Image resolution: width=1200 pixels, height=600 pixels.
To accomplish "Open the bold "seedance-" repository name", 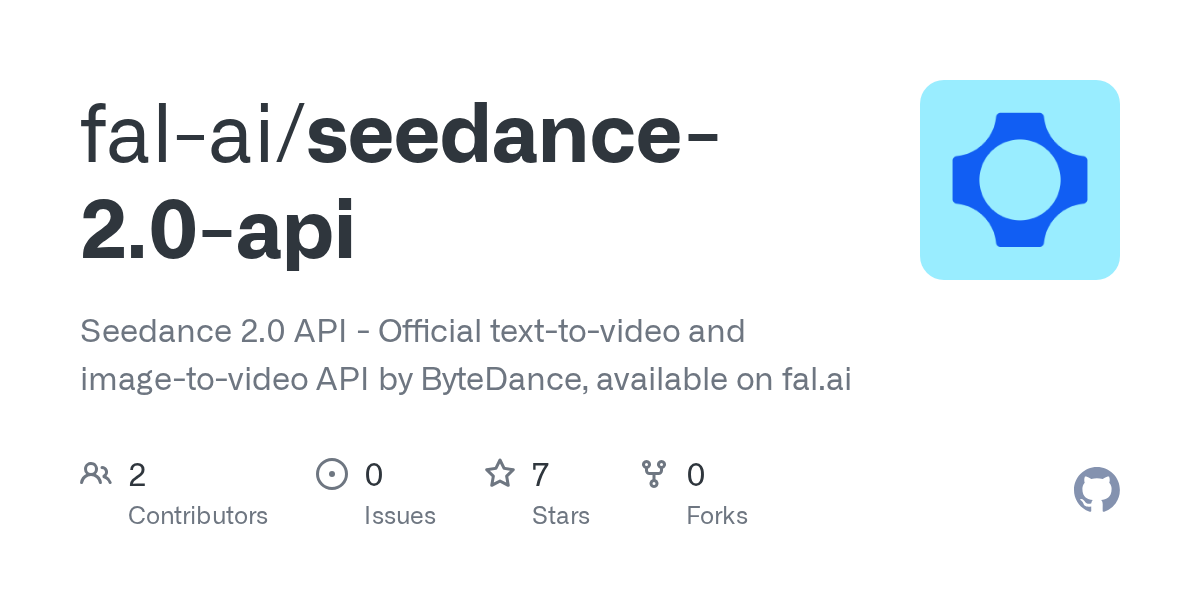I will (x=512, y=135).
